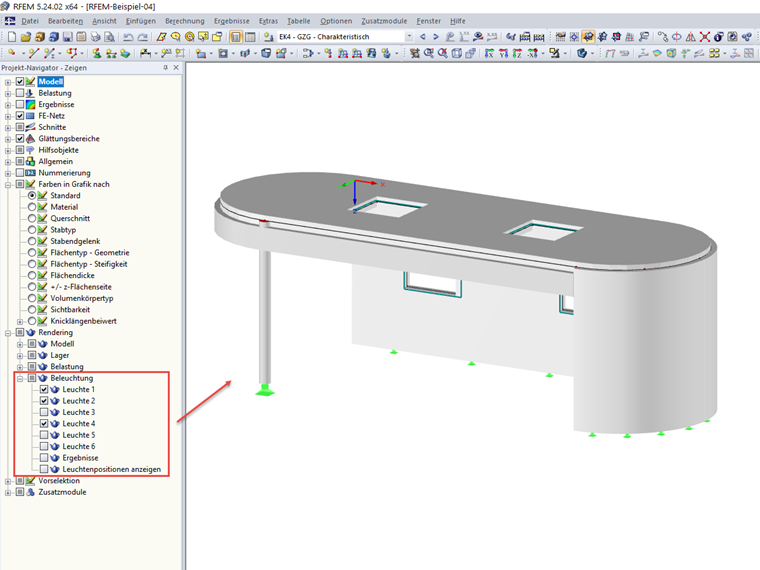Click the new line icon
Image resolution: width=760 pixels, height=570 pixels.
coord(34,53)
